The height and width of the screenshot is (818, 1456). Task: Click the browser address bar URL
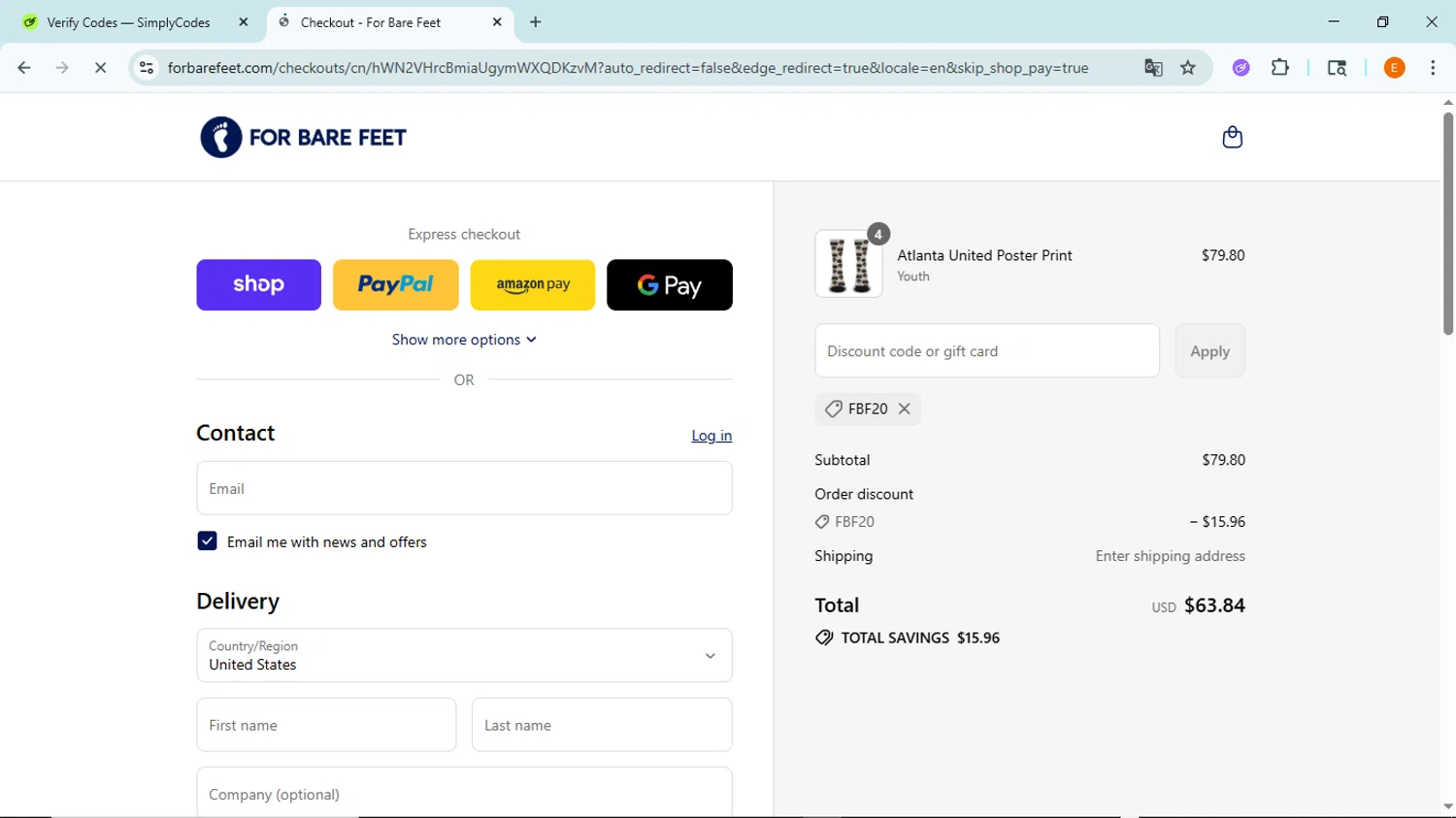[628, 68]
